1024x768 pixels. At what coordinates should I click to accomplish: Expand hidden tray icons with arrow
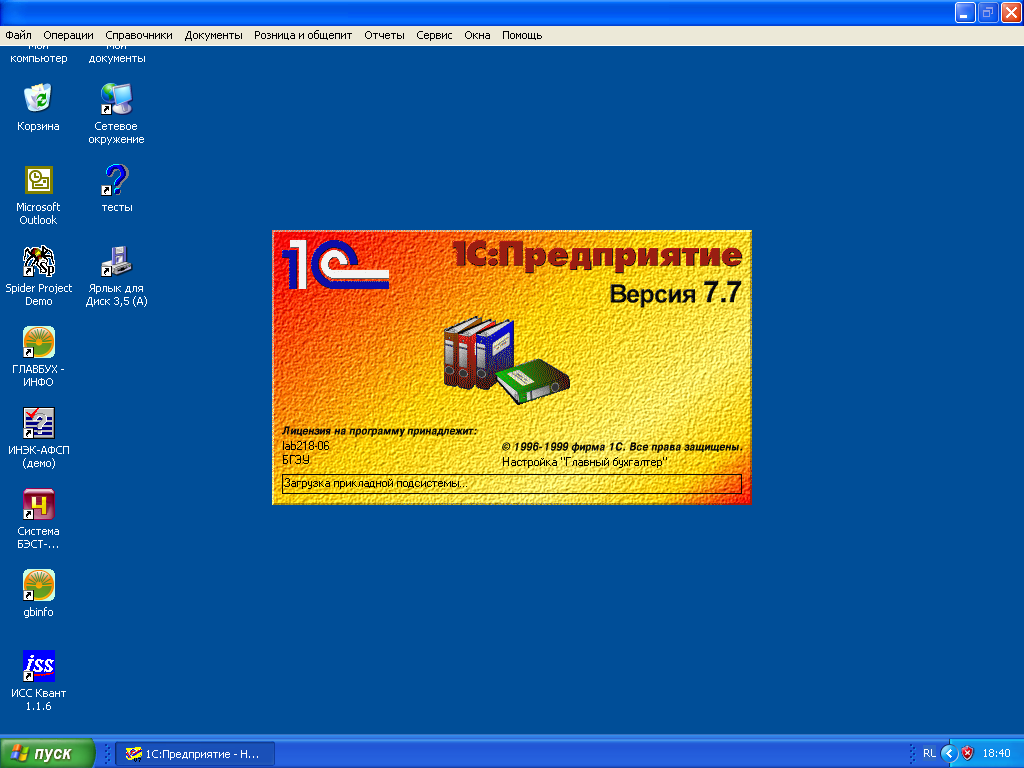click(x=949, y=754)
